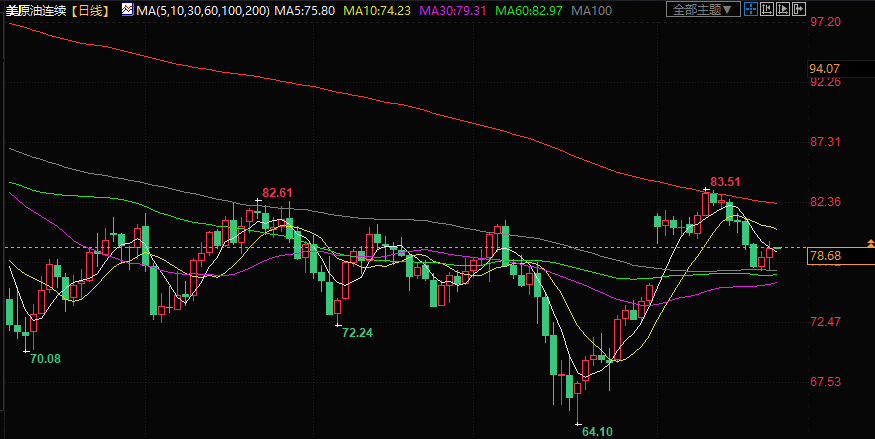The image size is (875, 439).
Task: Click the MA30:79.31 value
Action: pos(453,10)
